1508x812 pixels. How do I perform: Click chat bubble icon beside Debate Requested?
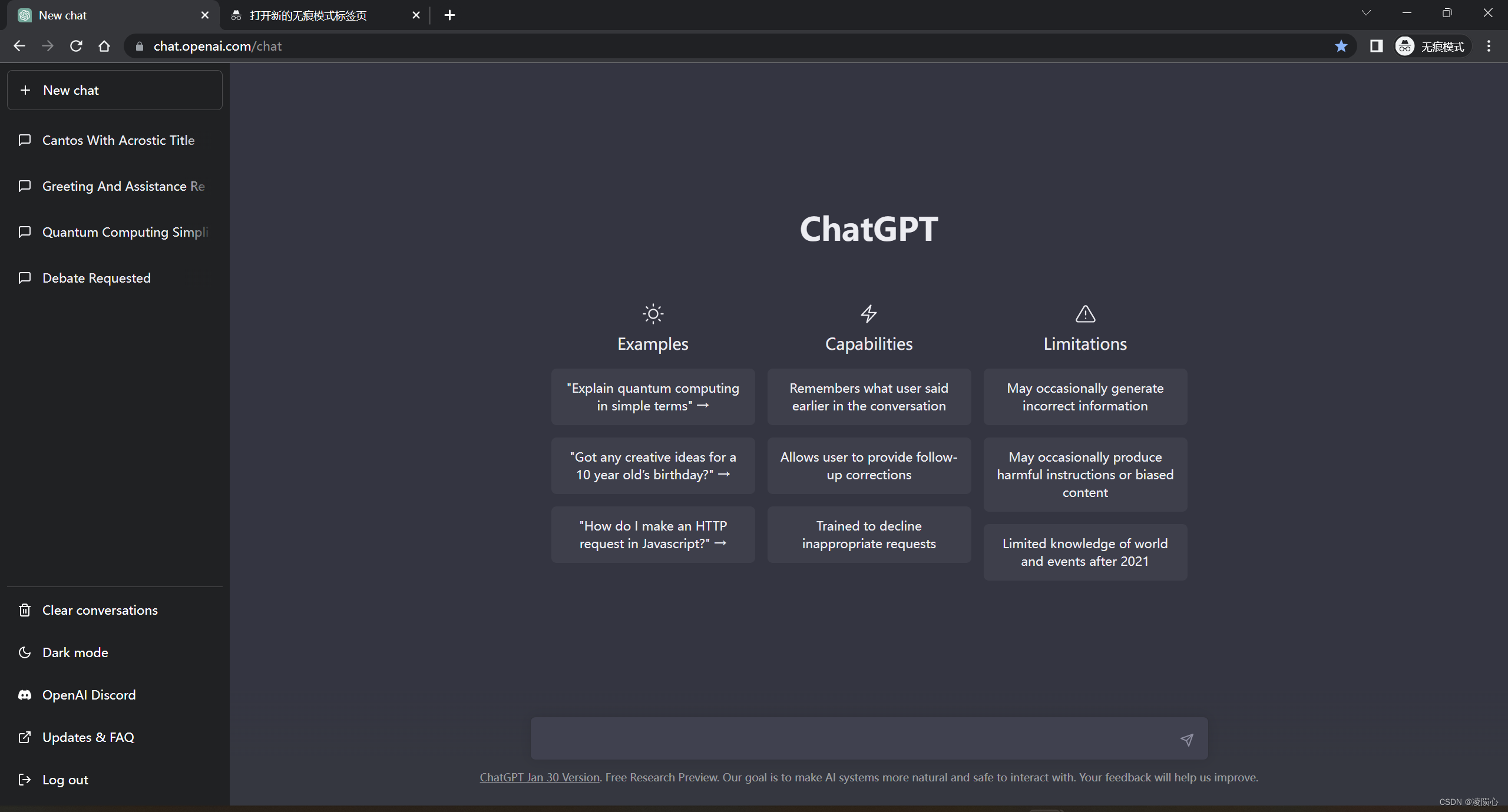(25, 278)
